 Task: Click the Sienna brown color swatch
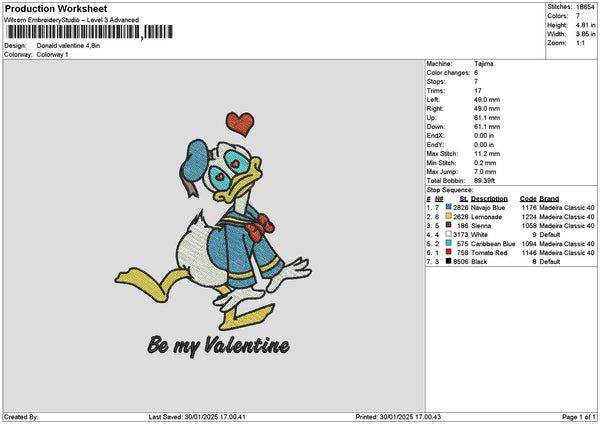pyautogui.click(x=448, y=225)
